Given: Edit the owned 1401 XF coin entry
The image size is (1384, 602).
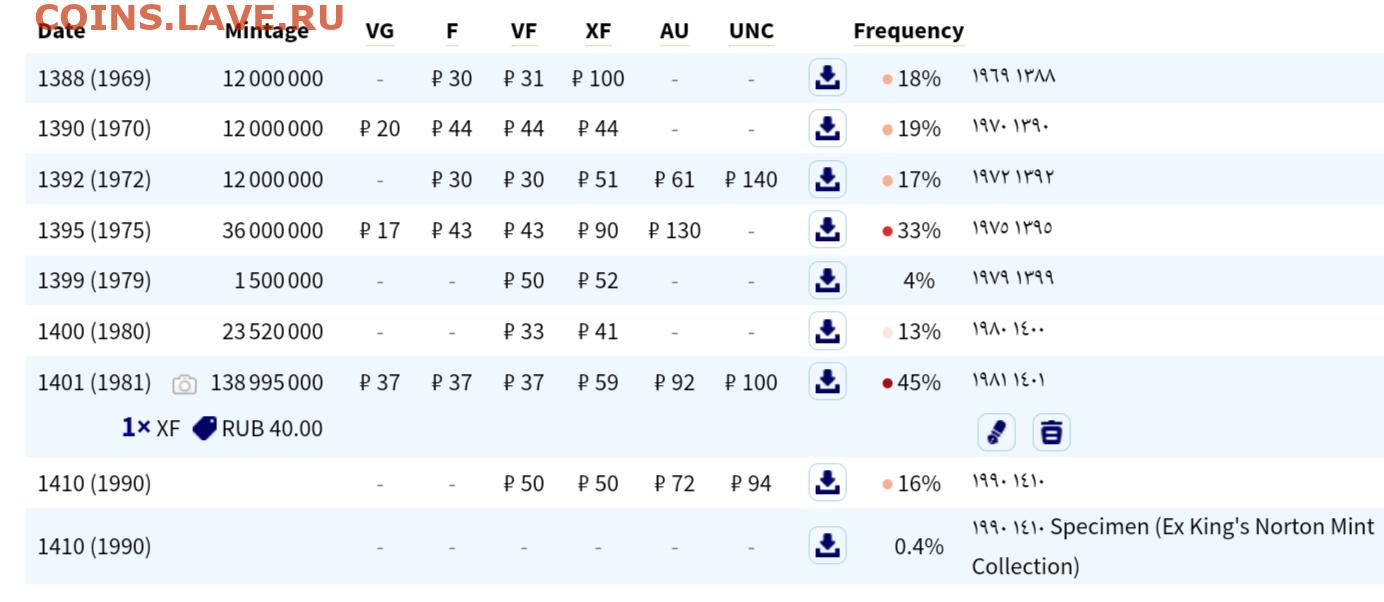Looking at the screenshot, I should point(996,432).
